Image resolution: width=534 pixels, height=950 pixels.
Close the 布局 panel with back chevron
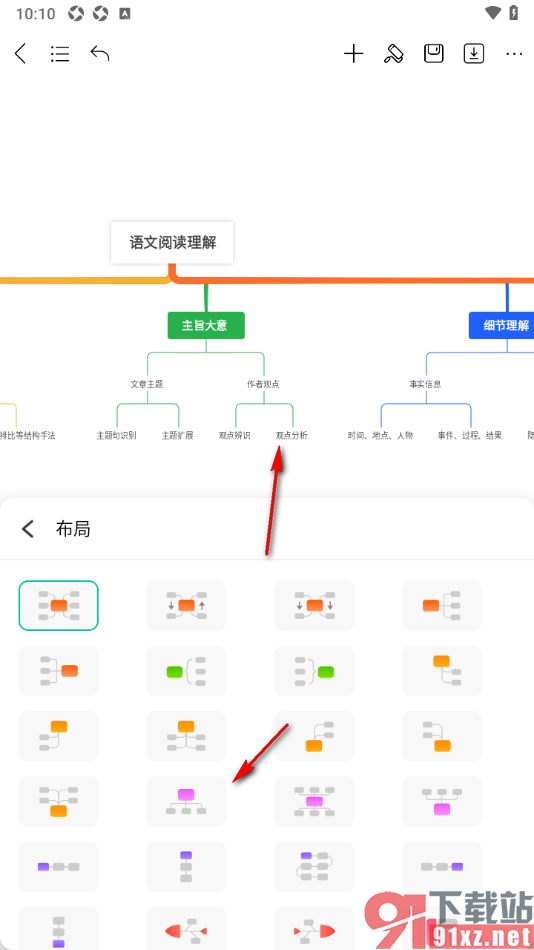pyautogui.click(x=28, y=529)
